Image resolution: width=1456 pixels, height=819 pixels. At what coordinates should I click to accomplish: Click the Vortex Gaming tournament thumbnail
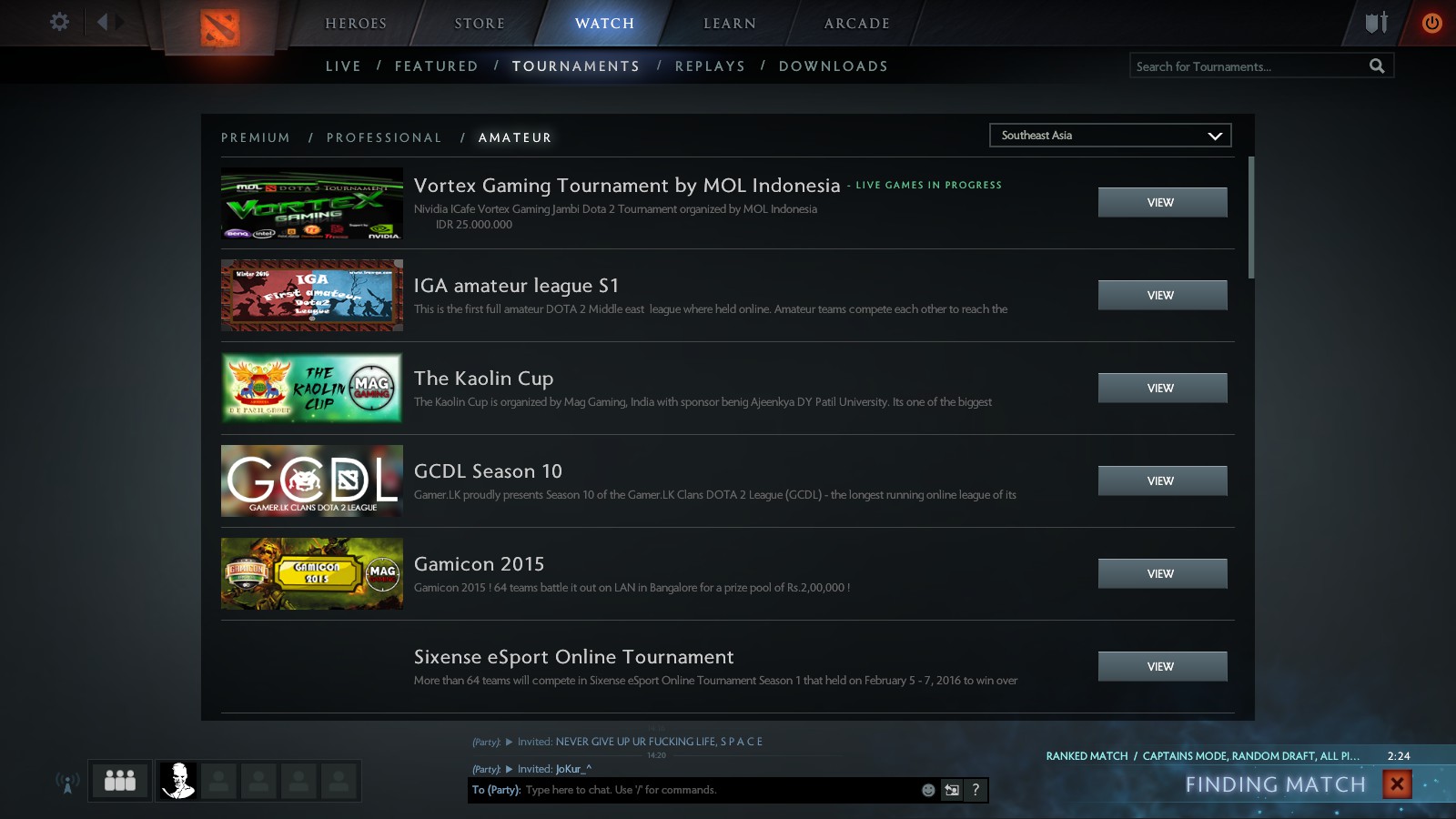pyautogui.click(x=312, y=204)
